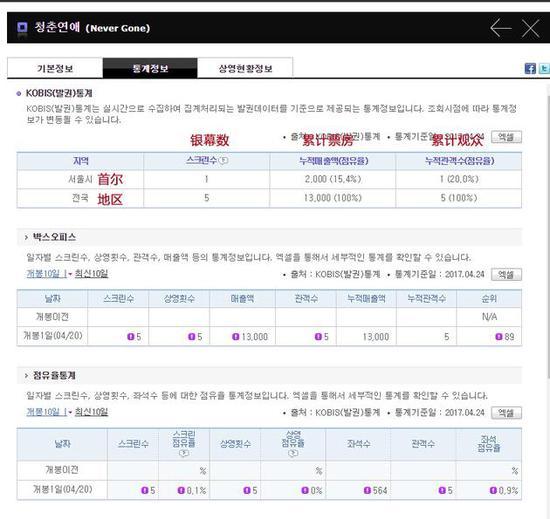
Task: Click info icon beside 0.1% screen share
Action: [181, 490]
